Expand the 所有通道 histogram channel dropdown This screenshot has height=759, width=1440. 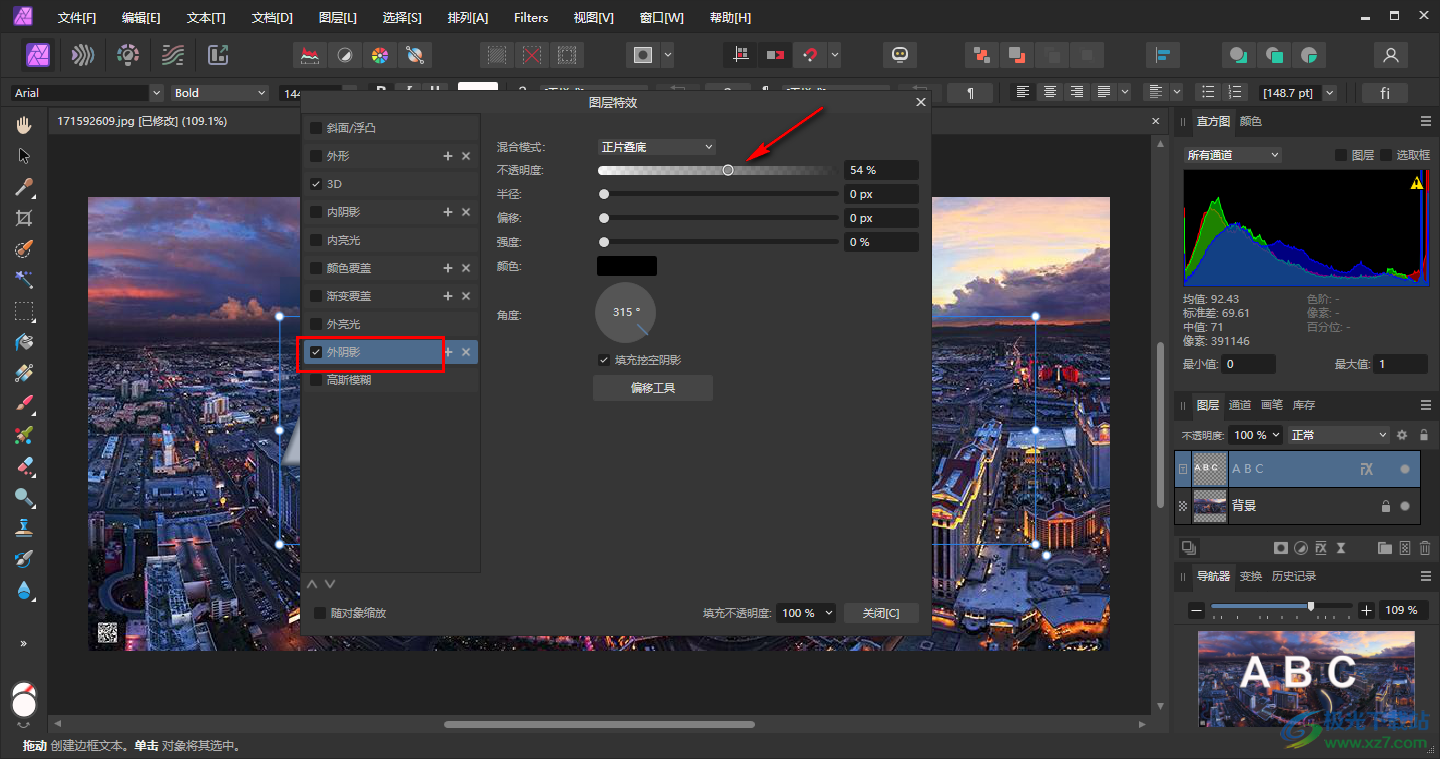click(1232, 155)
